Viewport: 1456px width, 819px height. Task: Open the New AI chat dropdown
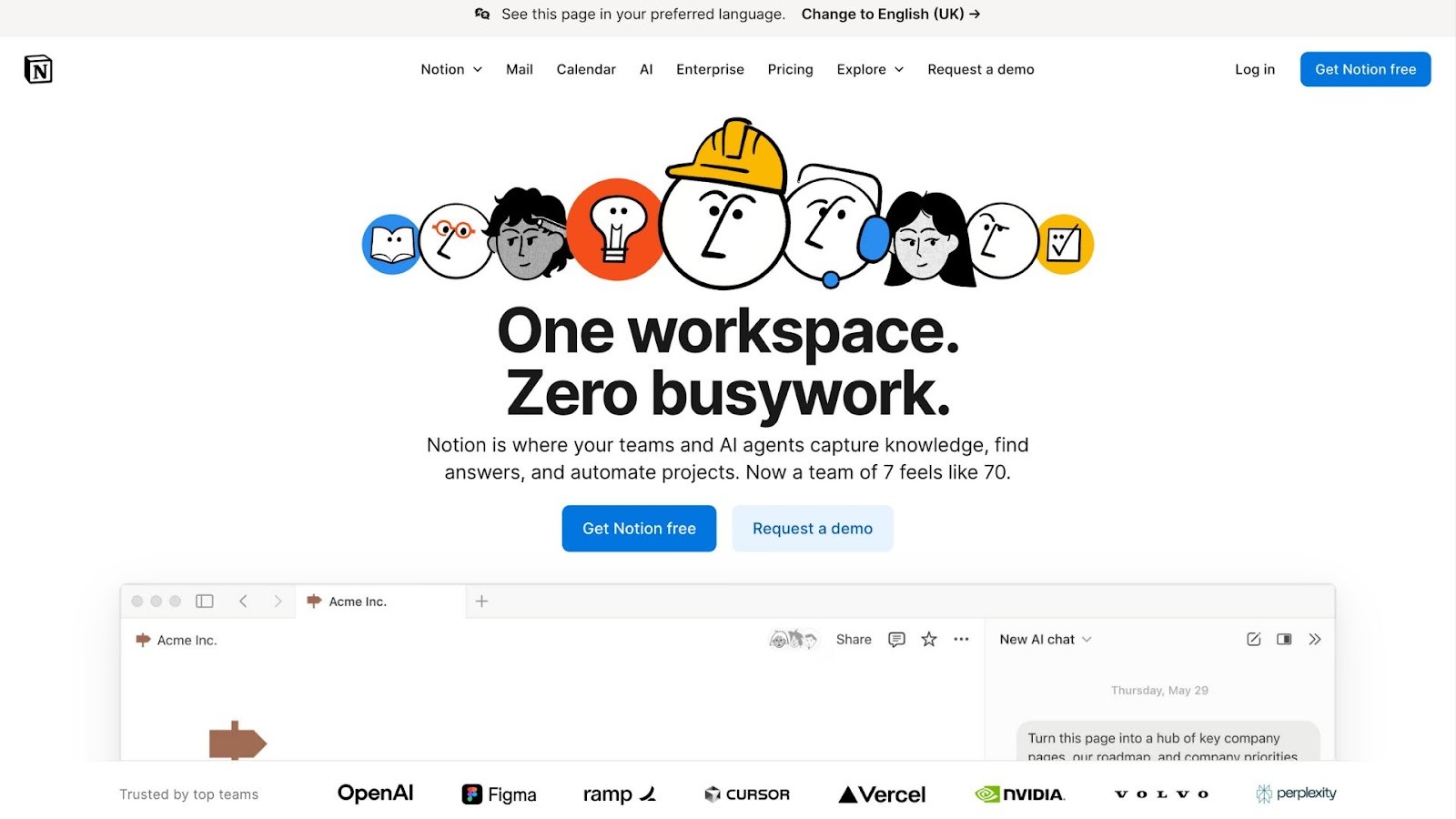click(1045, 639)
